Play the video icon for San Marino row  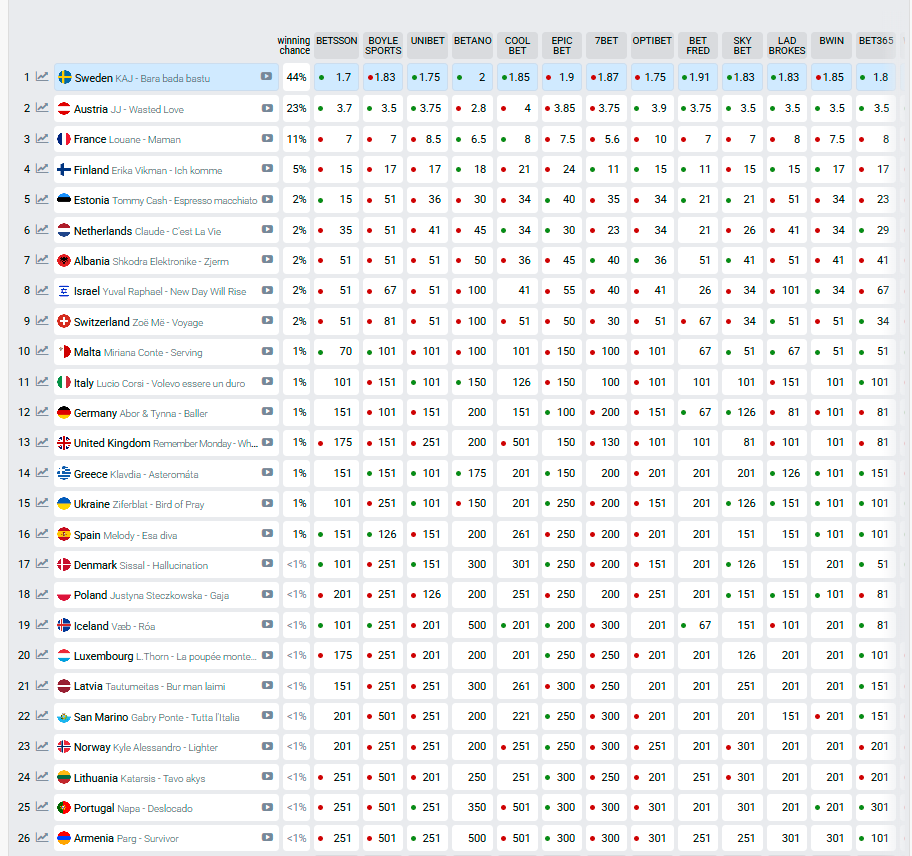pos(267,715)
